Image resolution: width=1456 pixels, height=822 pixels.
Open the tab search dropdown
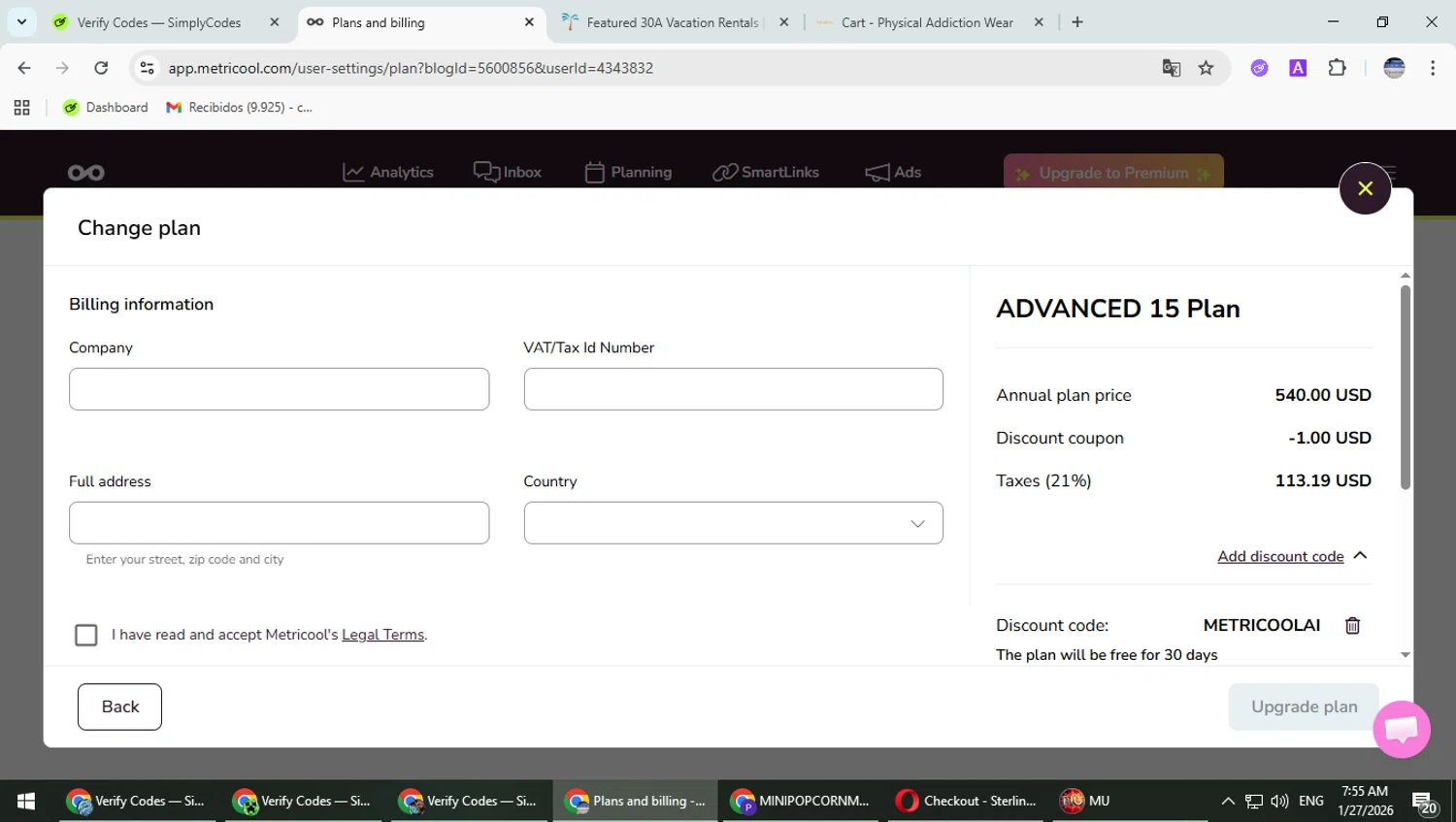click(21, 21)
